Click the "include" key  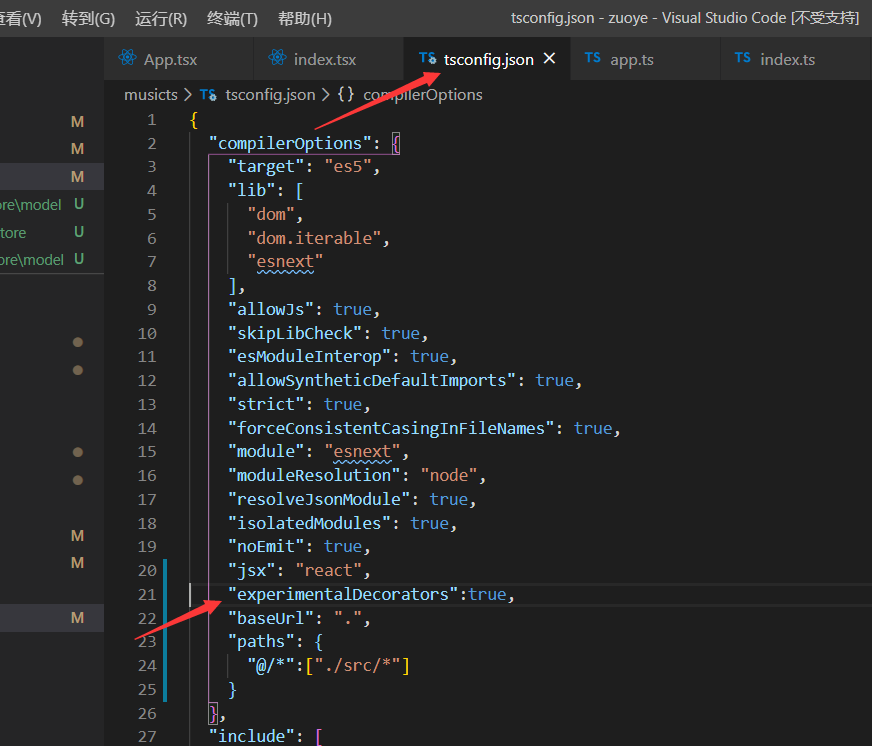click(251, 737)
